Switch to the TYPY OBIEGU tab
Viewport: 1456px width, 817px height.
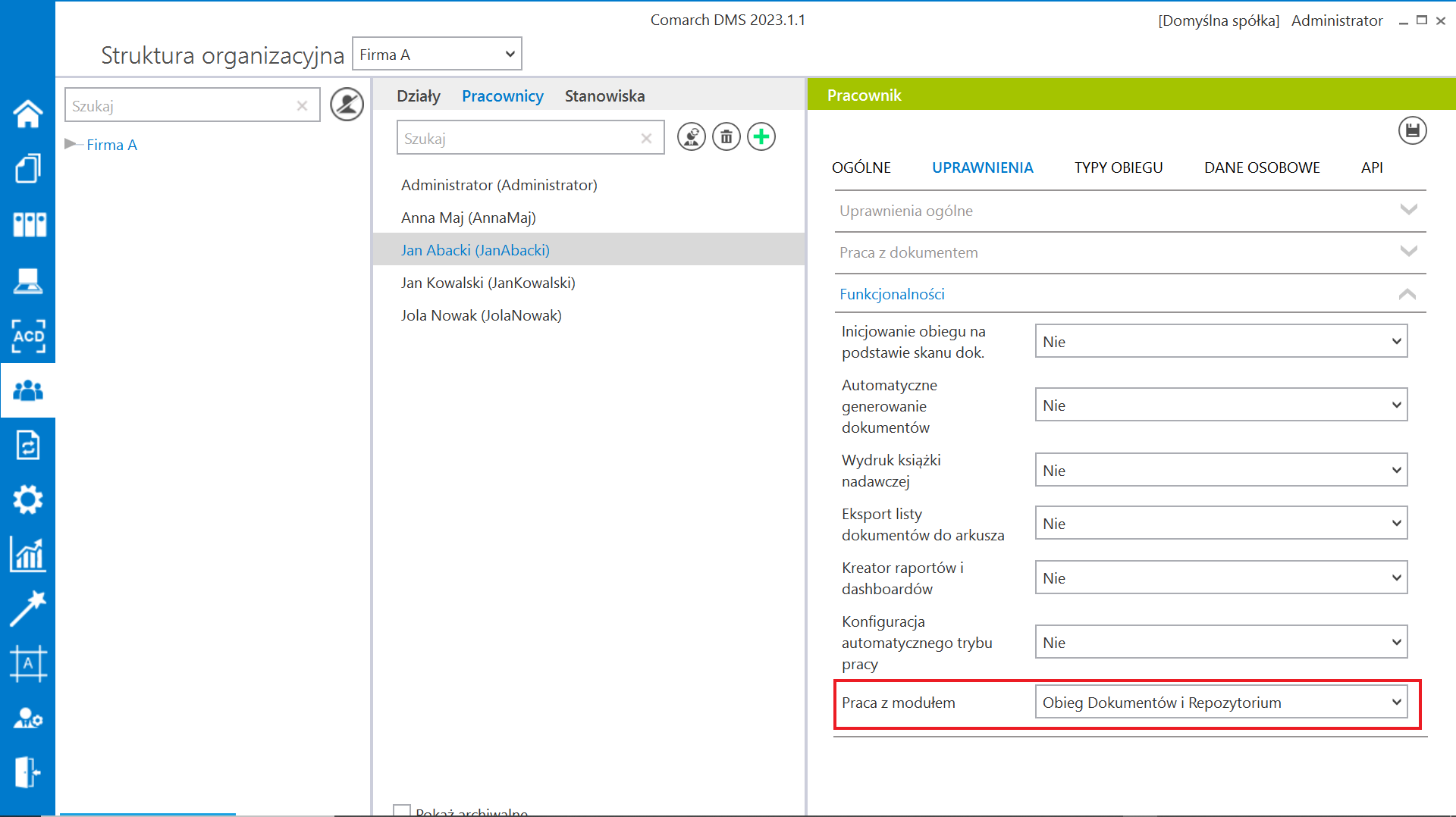1118,167
